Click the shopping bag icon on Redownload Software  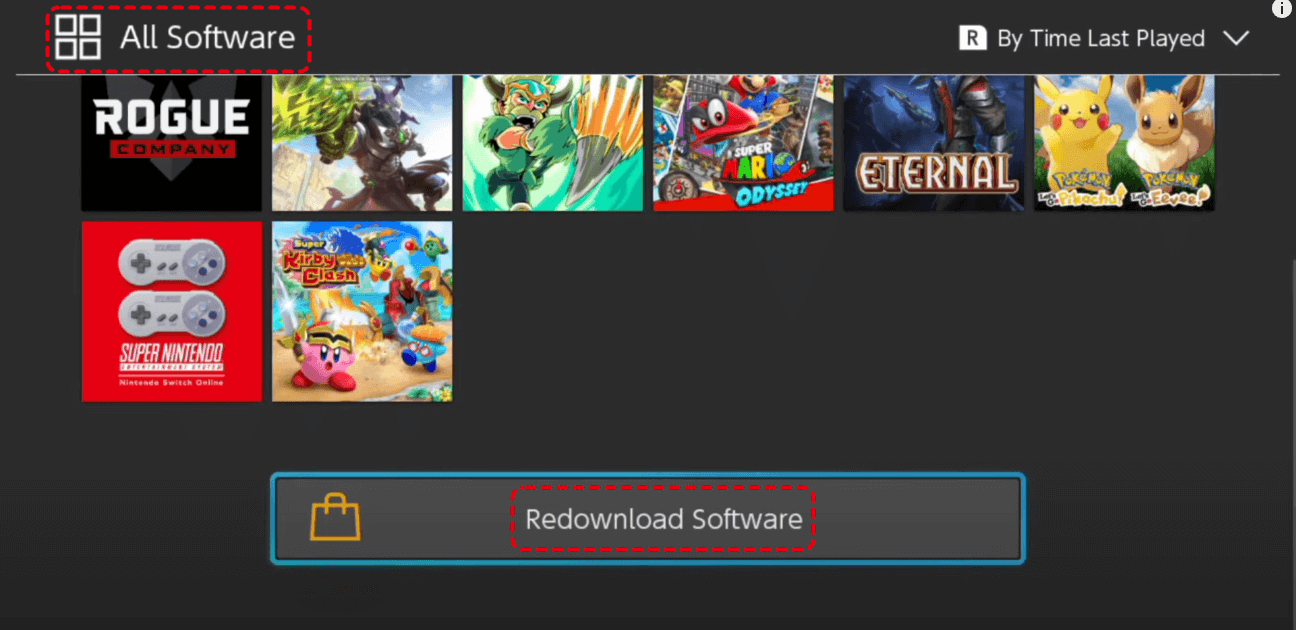pos(335,519)
